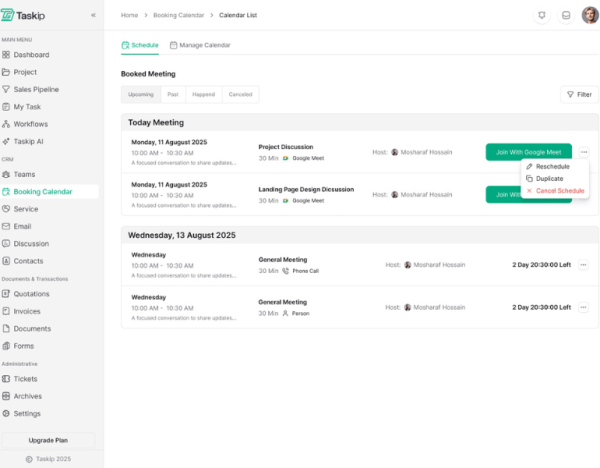Open the inbox icon in header
600x468 pixels.
(x=565, y=16)
